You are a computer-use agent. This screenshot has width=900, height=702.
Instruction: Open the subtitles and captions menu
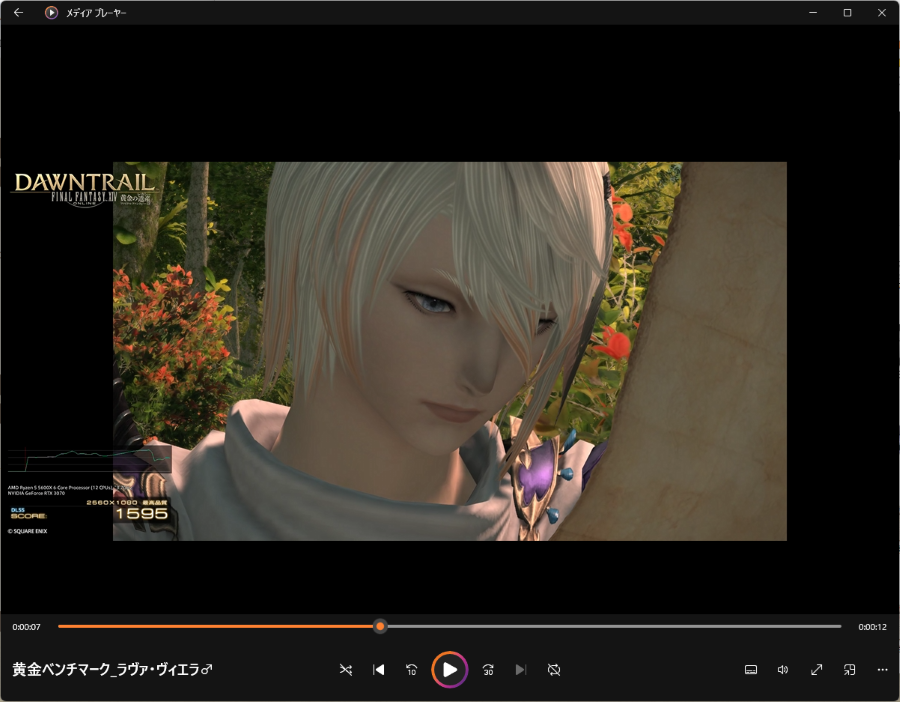click(751, 669)
